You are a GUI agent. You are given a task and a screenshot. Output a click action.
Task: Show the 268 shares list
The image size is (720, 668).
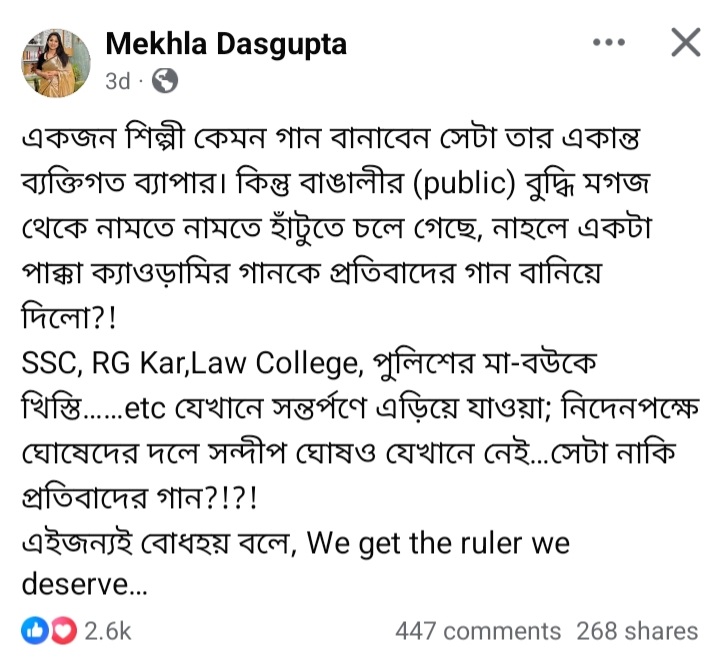click(x=637, y=631)
